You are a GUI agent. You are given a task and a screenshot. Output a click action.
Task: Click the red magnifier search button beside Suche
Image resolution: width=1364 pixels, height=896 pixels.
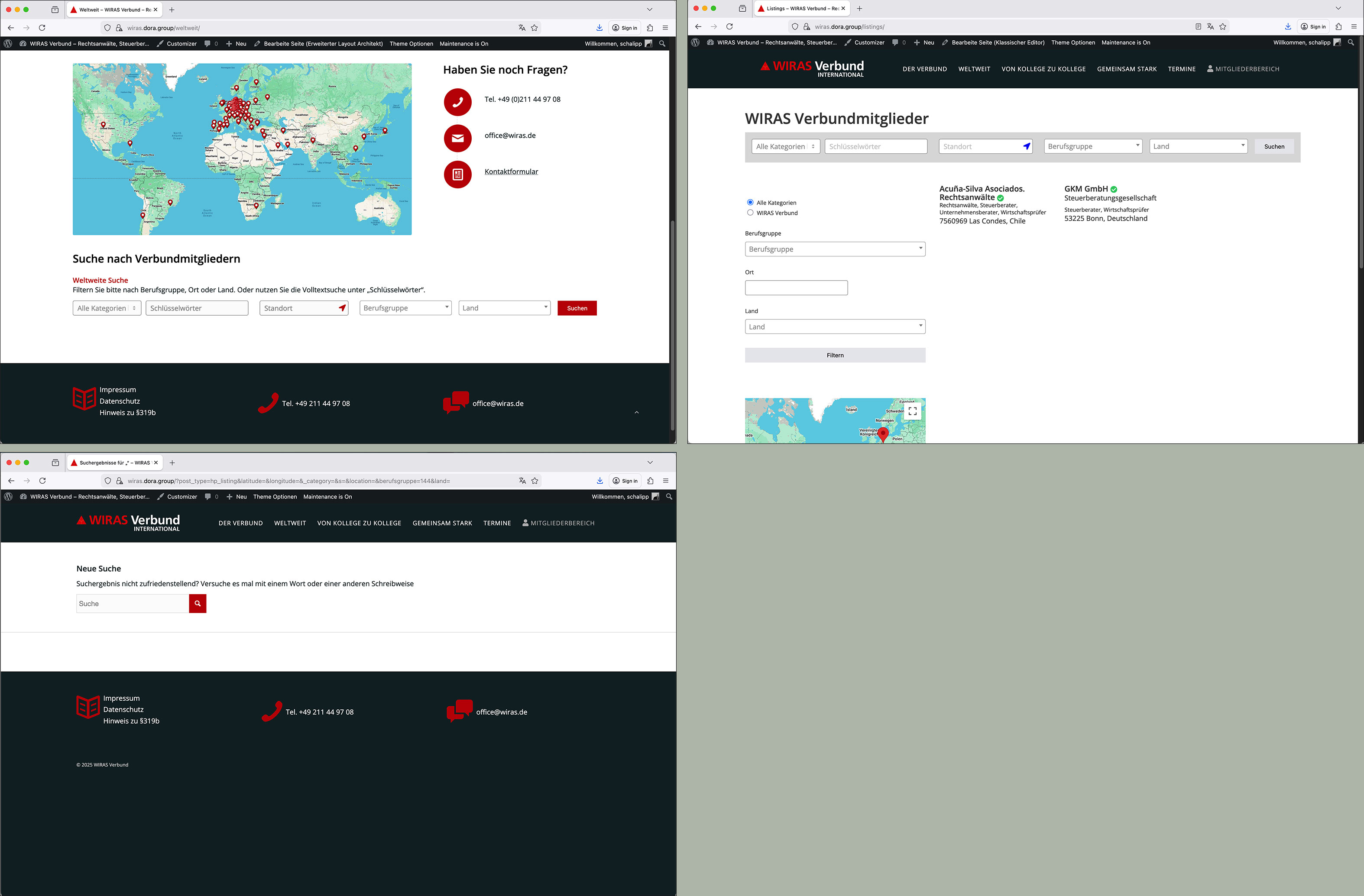pyautogui.click(x=197, y=603)
